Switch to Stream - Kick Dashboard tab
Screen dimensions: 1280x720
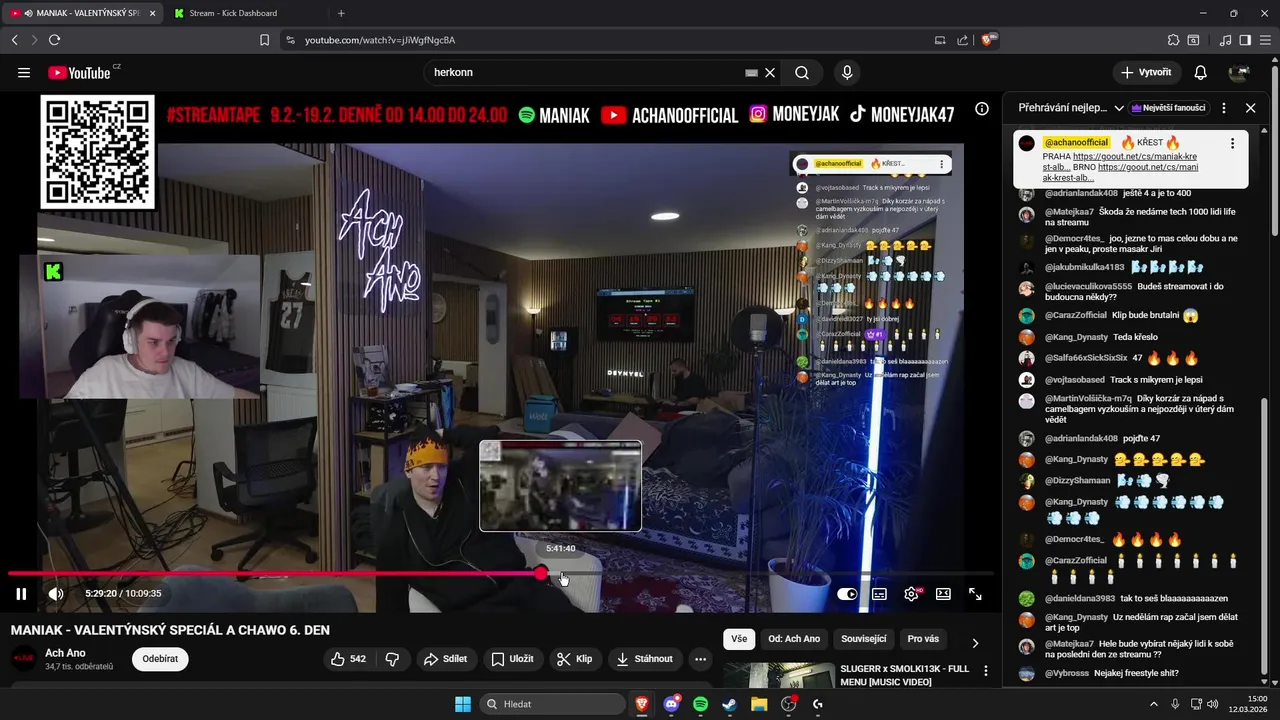(232, 13)
